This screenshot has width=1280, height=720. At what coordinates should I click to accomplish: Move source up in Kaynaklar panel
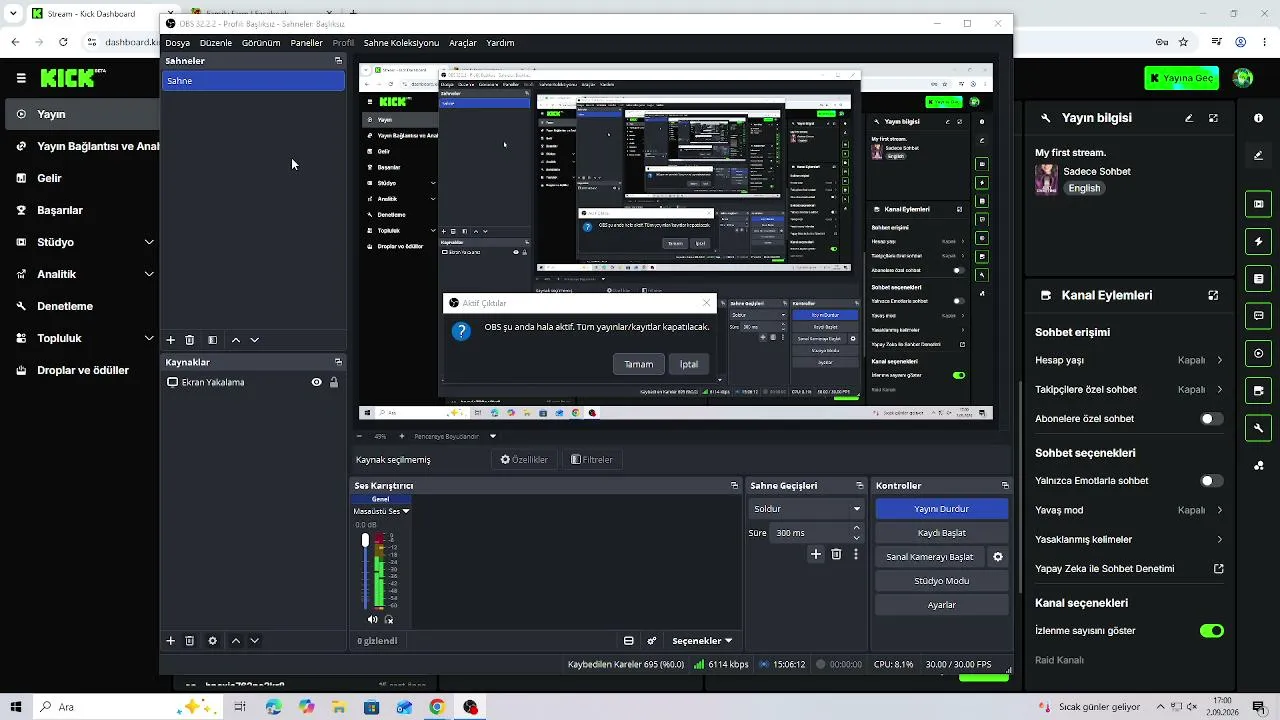click(x=236, y=641)
